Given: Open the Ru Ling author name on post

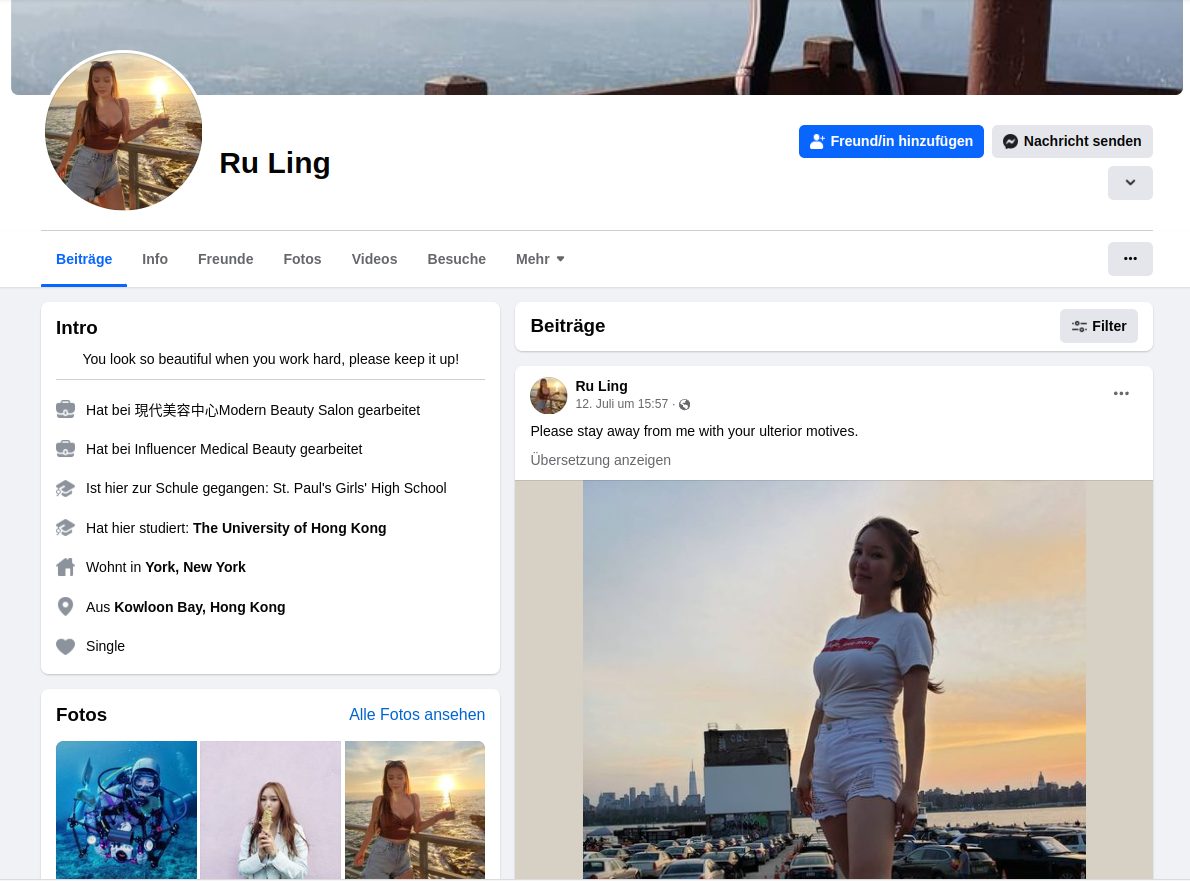Looking at the screenshot, I should pyautogui.click(x=601, y=386).
